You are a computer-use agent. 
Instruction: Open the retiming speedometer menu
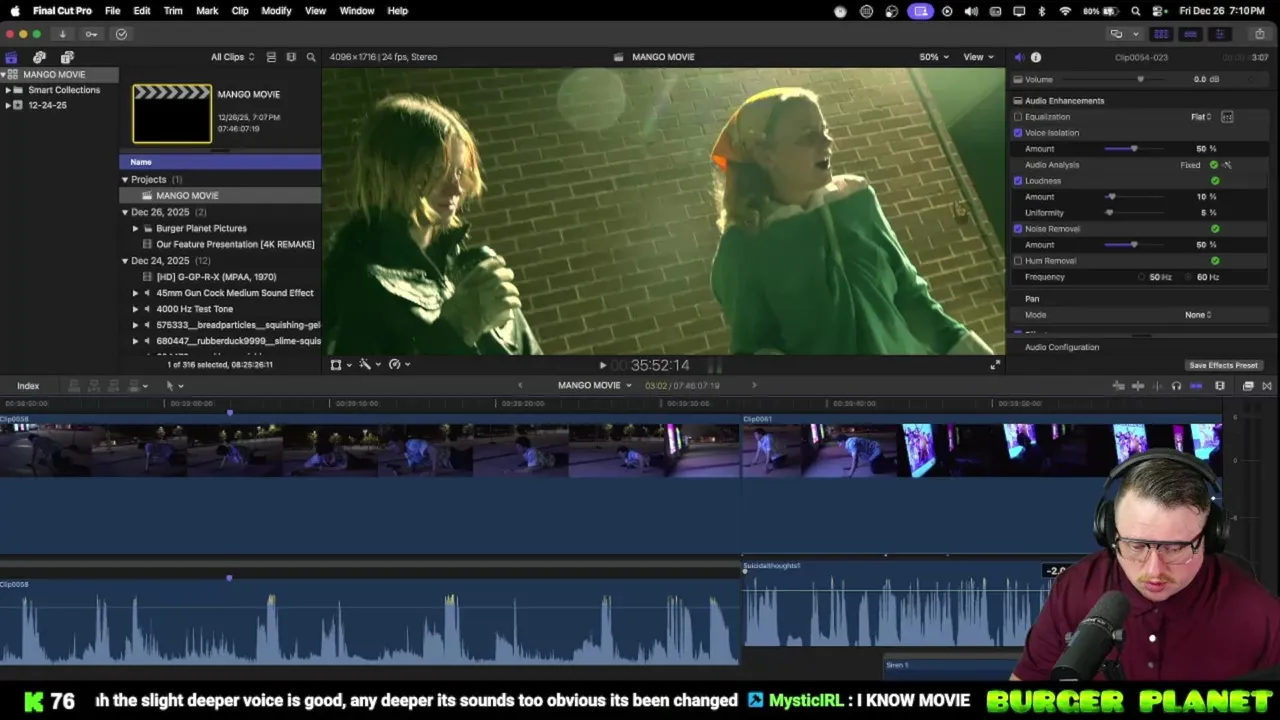(398, 365)
